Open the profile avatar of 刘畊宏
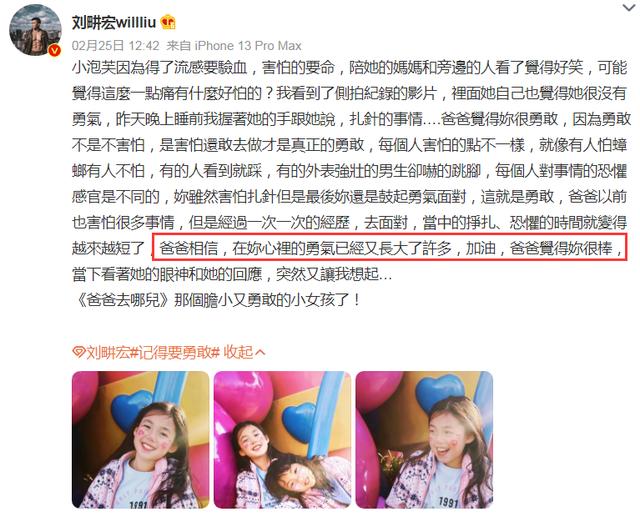 click(x=35, y=29)
